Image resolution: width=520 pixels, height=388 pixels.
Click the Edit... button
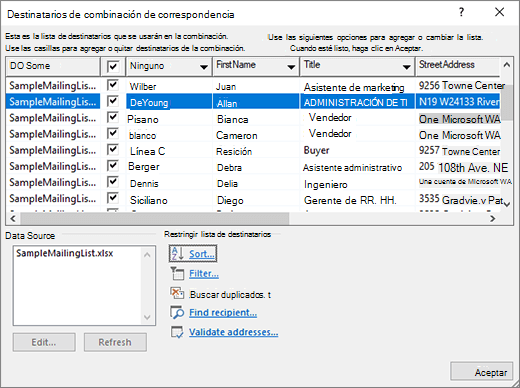coord(44,342)
